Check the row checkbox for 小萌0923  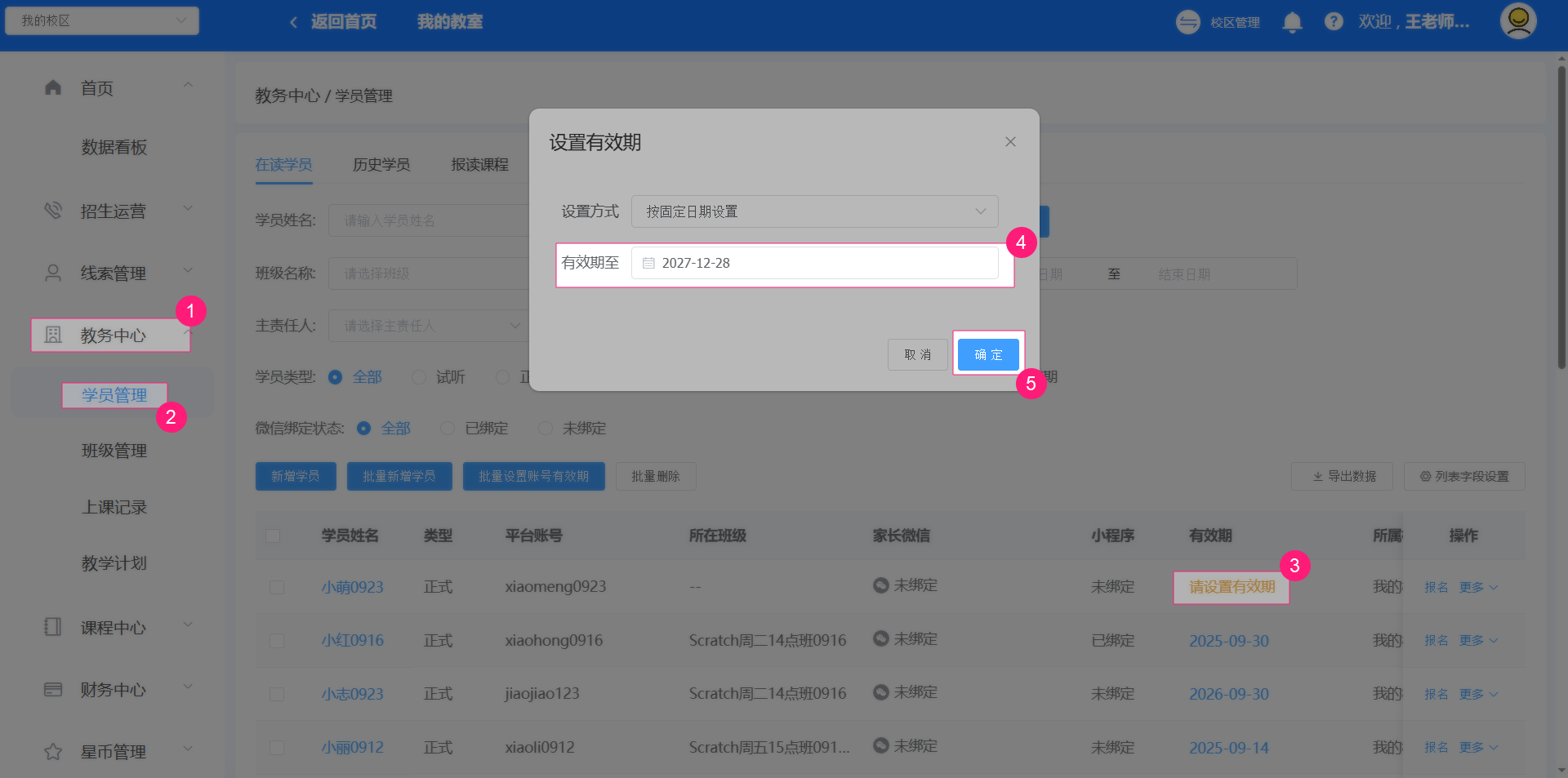coord(277,586)
